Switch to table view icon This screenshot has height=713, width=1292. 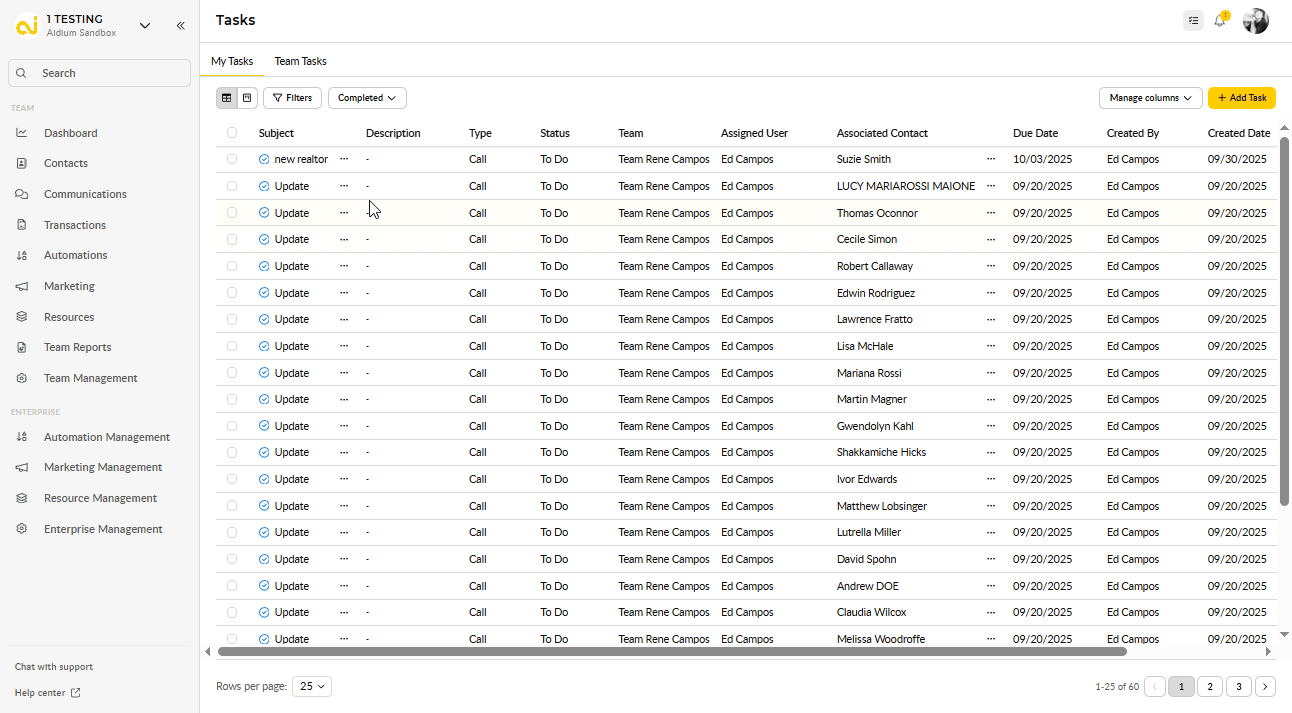pyautogui.click(x=227, y=98)
